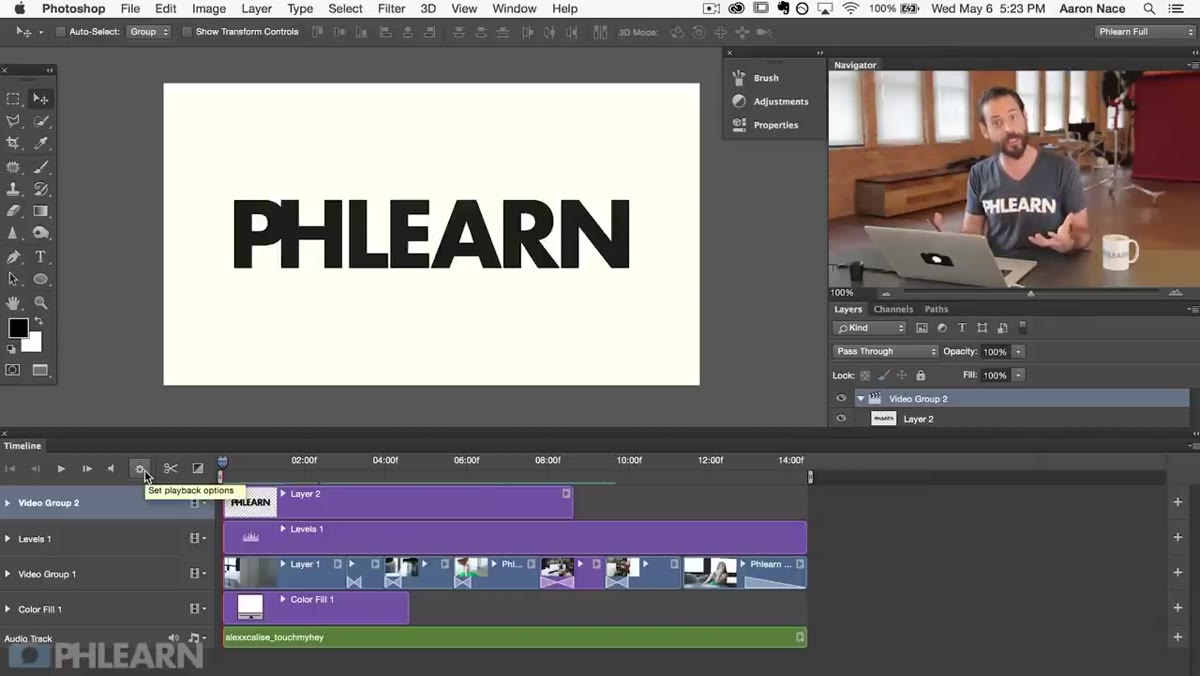The width and height of the screenshot is (1200, 676).
Task: Split clip at playhead with scissors
Action: tap(171, 468)
